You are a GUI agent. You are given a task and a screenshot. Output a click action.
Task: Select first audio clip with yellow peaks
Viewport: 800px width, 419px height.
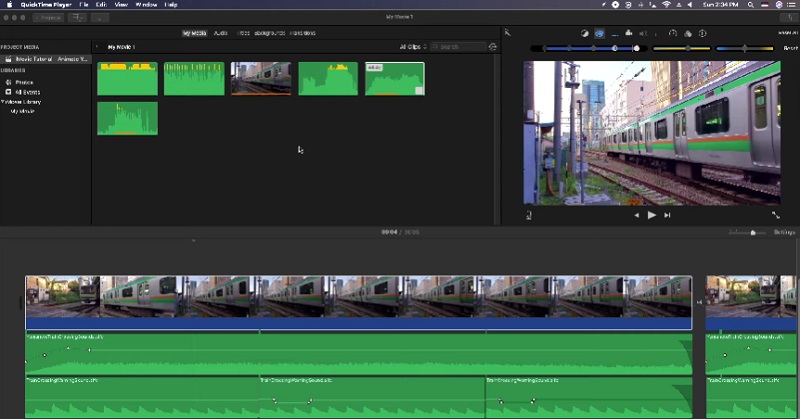(x=128, y=79)
